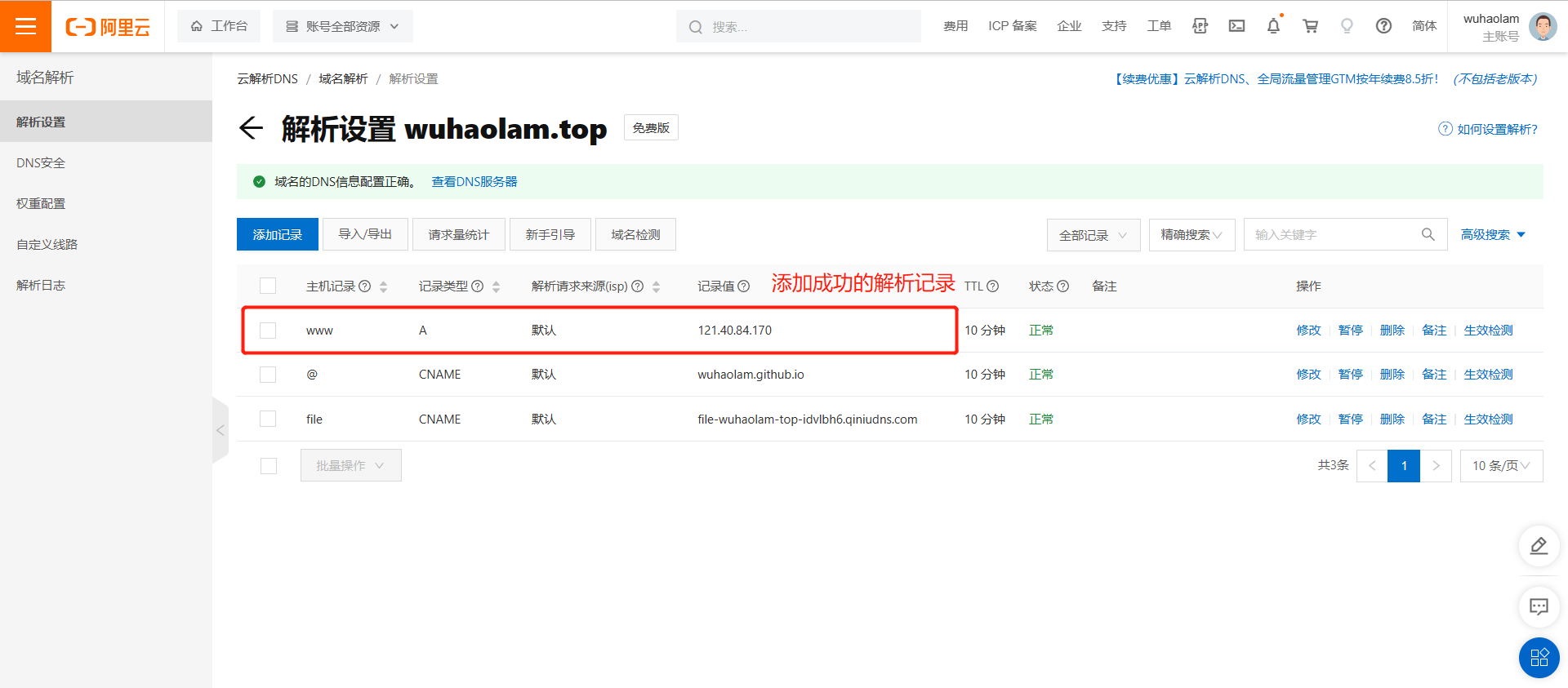Open the 费用 header menu
Screen dimensions: 1568x688
coord(955,26)
